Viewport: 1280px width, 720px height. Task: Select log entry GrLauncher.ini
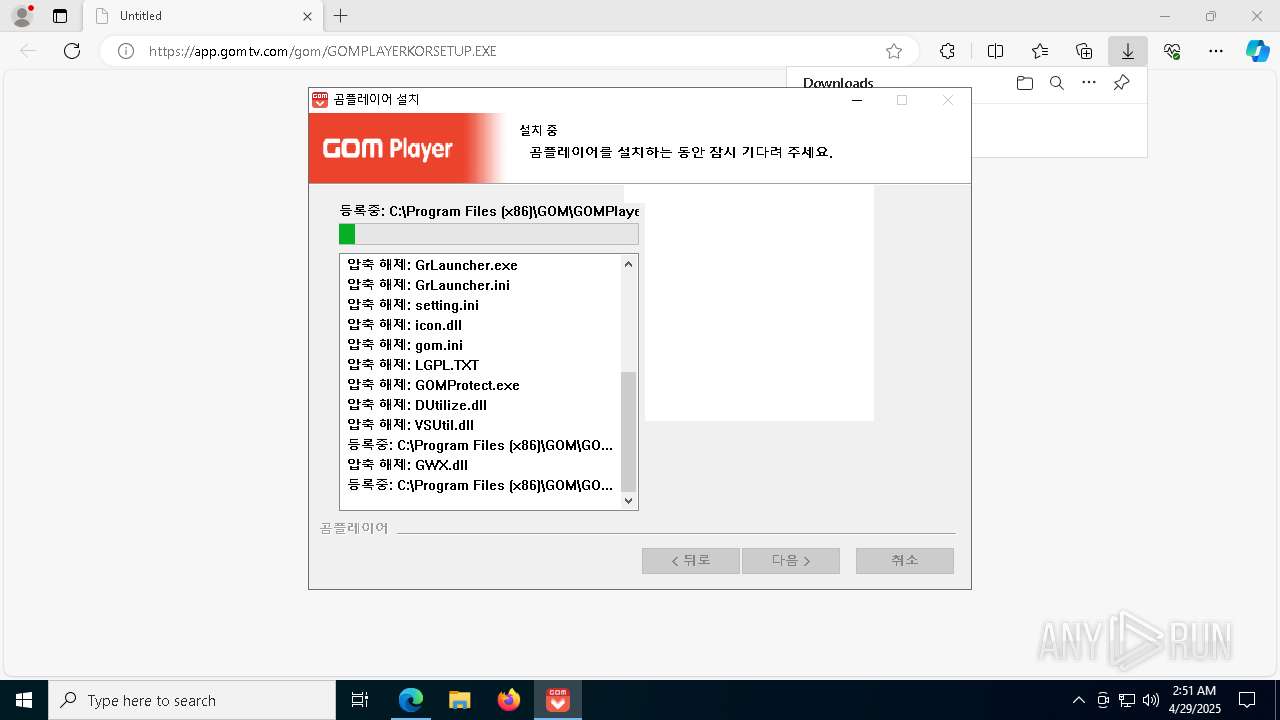pyautogui.click(x=428, y=285)
